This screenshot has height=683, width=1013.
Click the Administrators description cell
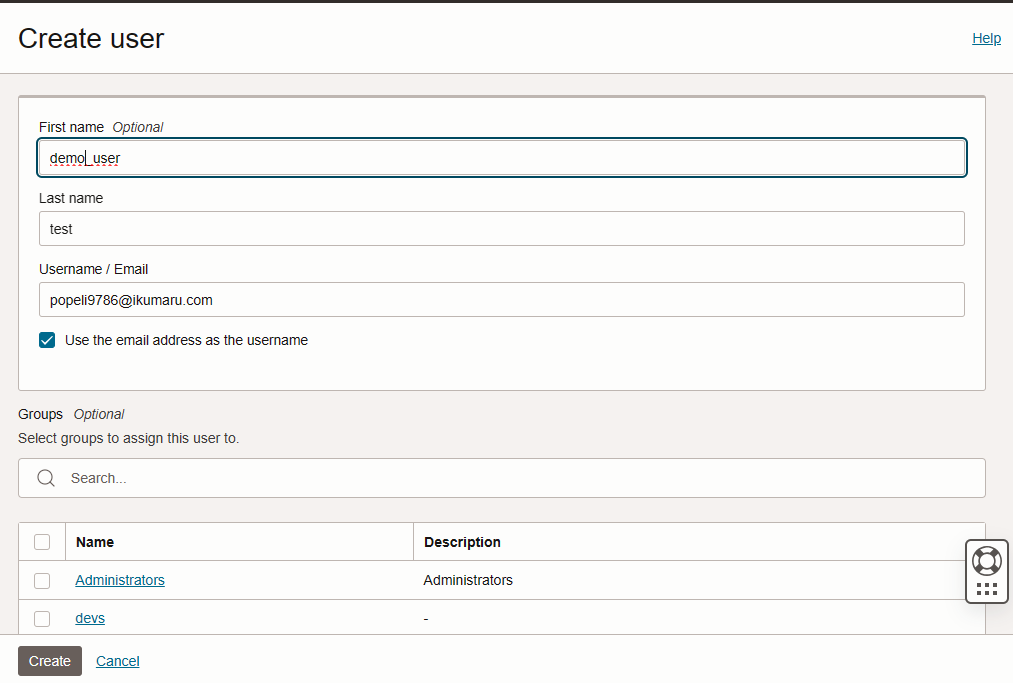[468, 580]
